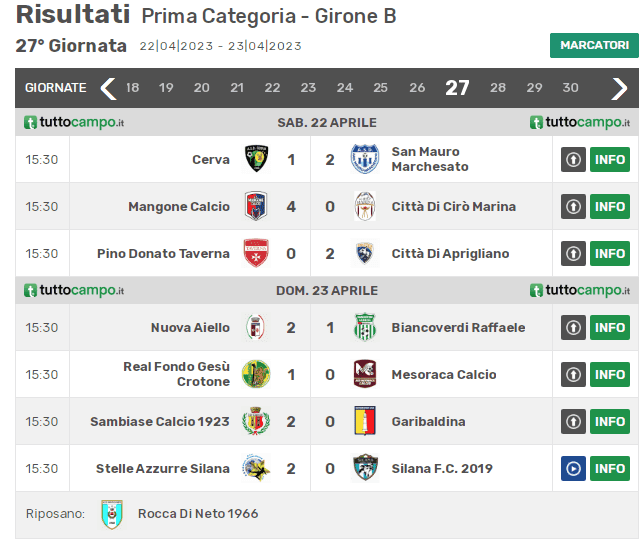
Task: Click the arrow icon for Sambiase match
Action: point(573,421)
